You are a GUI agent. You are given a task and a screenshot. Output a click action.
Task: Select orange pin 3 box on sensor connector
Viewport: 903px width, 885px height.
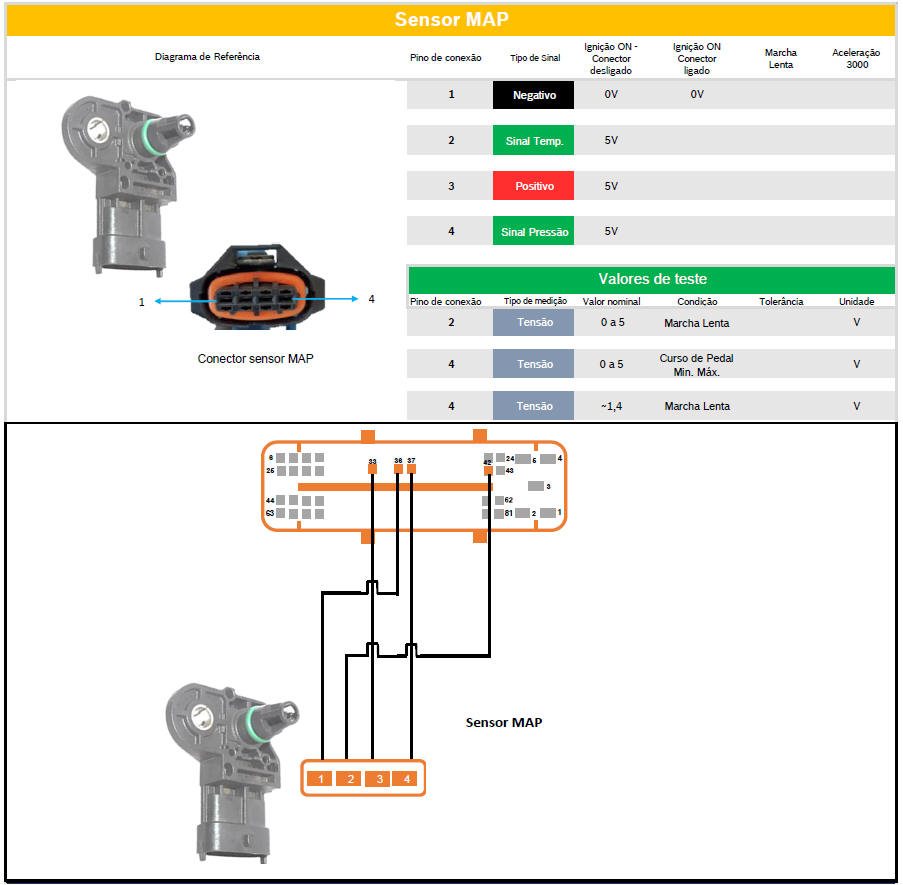click(x=377, y=779)
